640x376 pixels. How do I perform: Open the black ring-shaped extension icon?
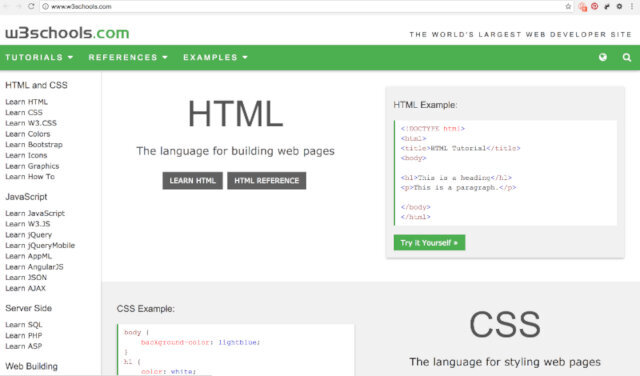tap(619, 7)
